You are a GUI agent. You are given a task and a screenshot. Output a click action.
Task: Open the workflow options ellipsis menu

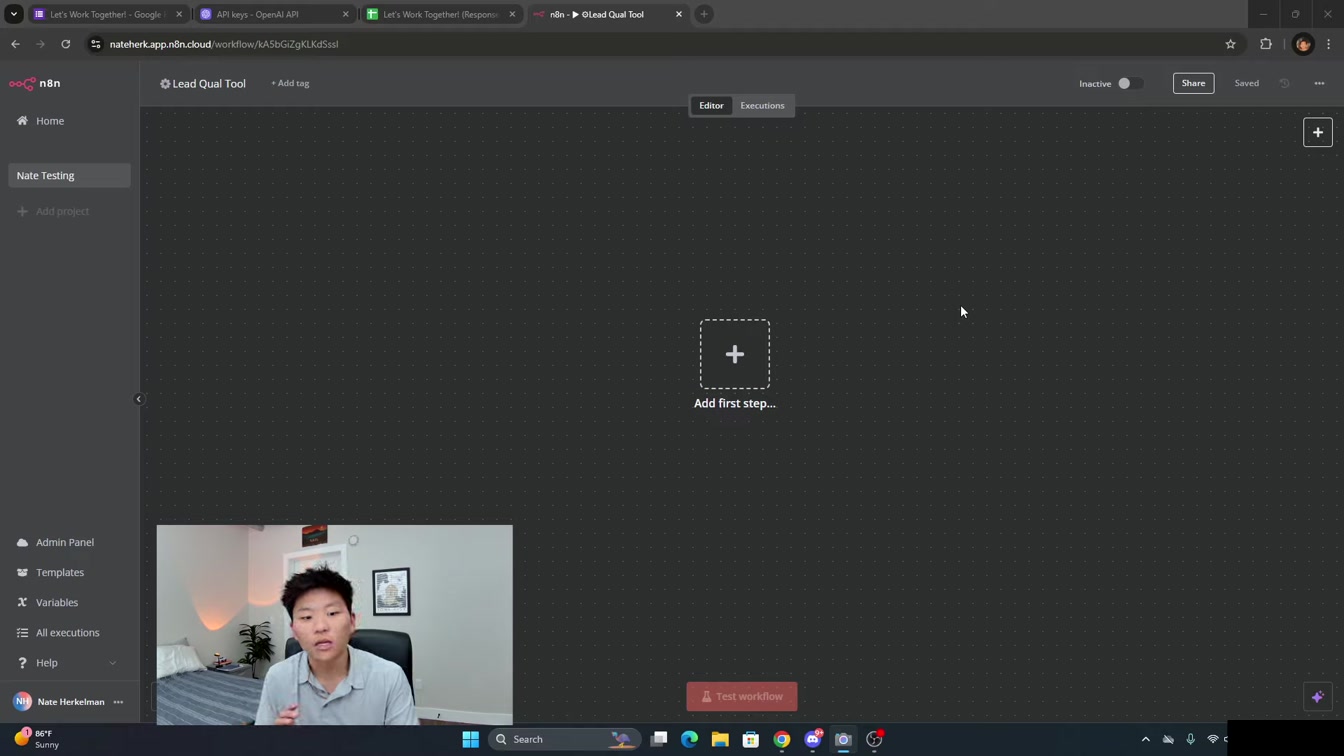[x=1319, y=83]
